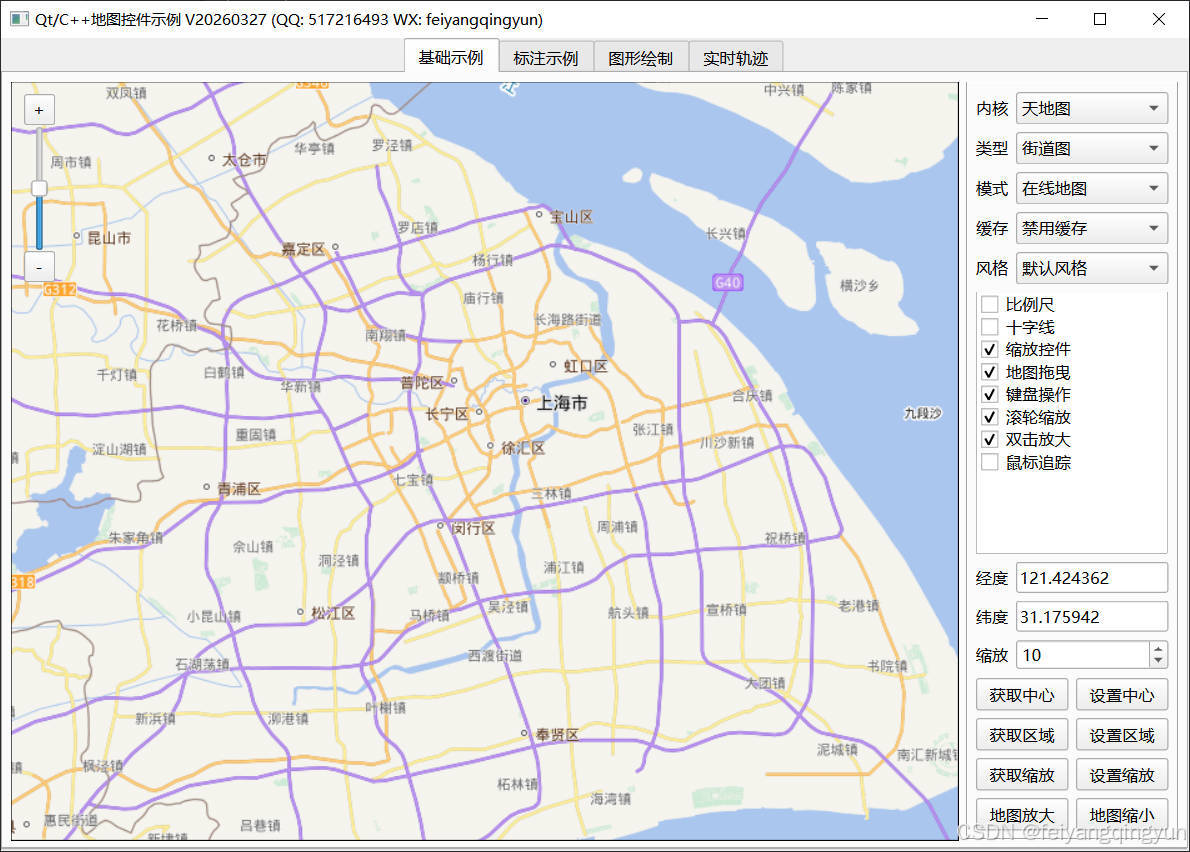Switch to the 标注示例 tab

546,58
